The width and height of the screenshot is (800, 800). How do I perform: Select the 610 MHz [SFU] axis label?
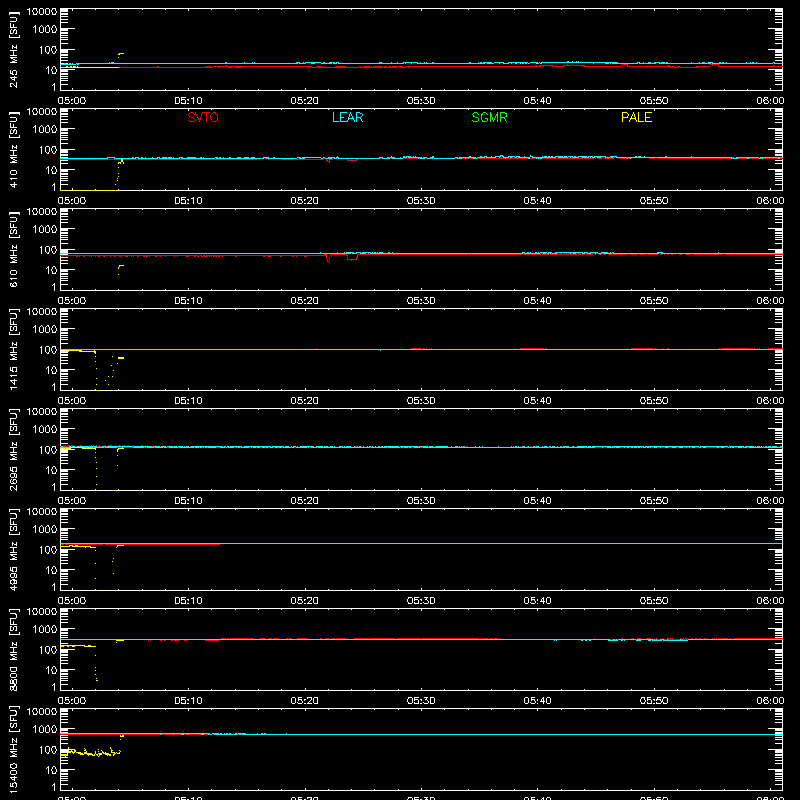[13, 249]
